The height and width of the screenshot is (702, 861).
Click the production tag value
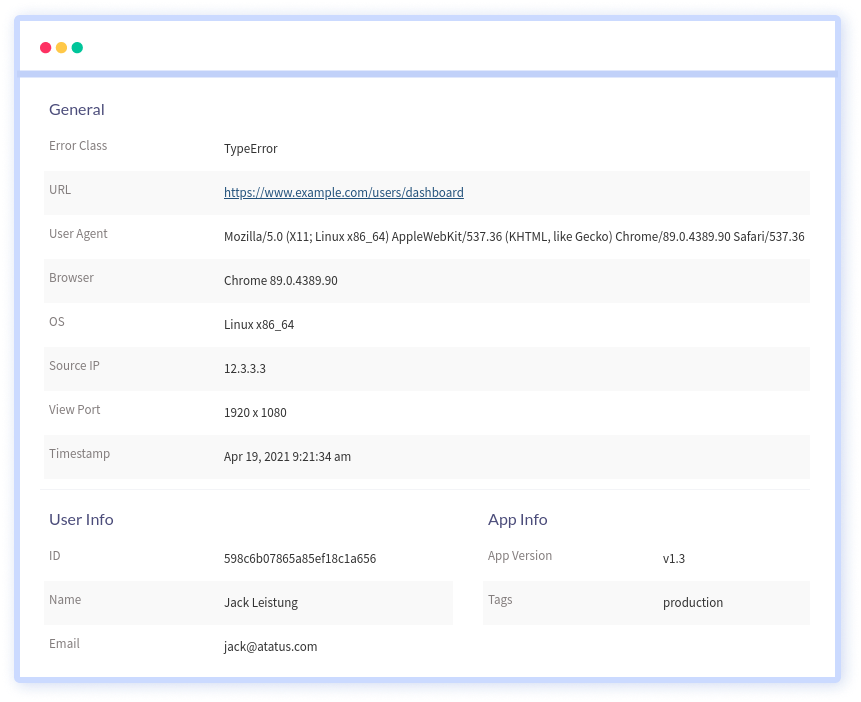(x=692, y=603)
